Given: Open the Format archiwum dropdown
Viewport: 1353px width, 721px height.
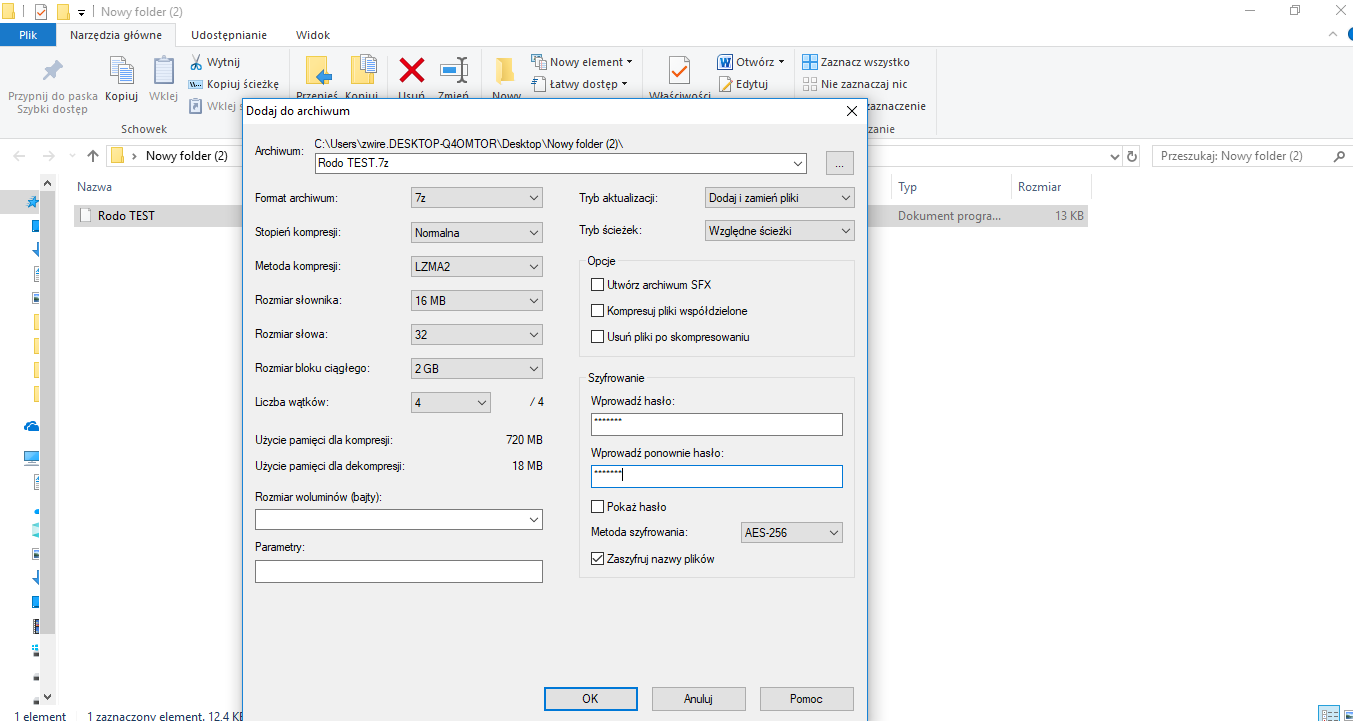Looking at the screenshot, I should click(x=477, y=198).
